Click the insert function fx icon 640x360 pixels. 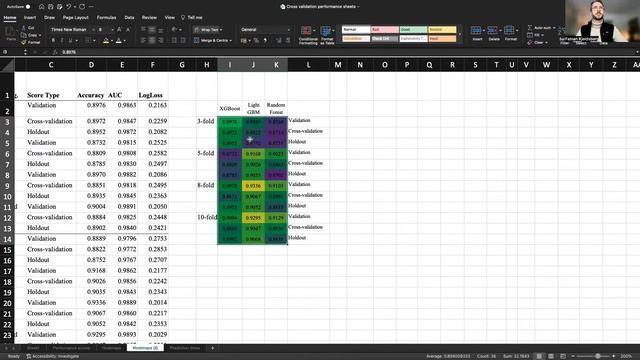tap(56, 52)
